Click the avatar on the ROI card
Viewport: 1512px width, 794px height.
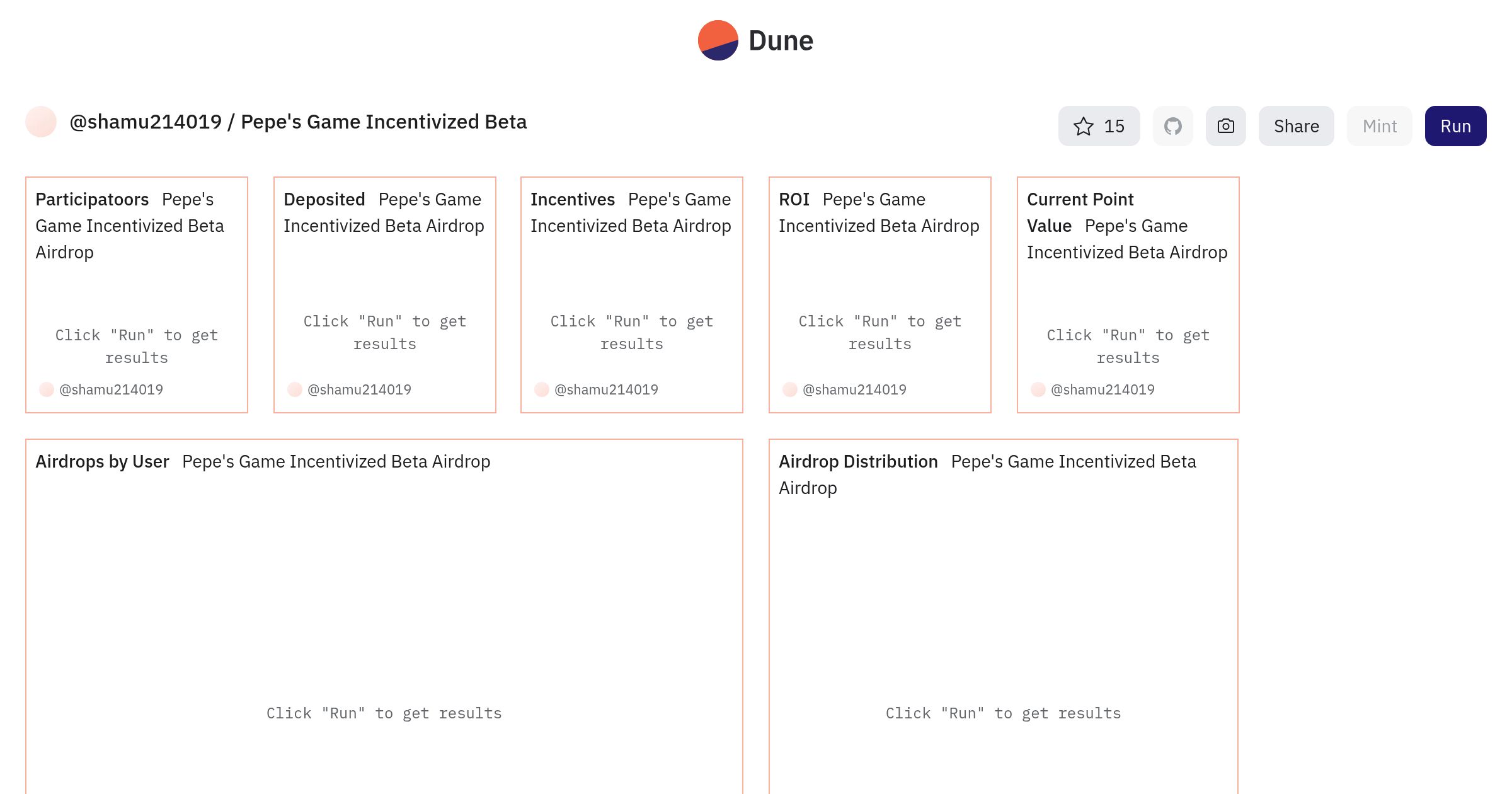pos(790,389)
